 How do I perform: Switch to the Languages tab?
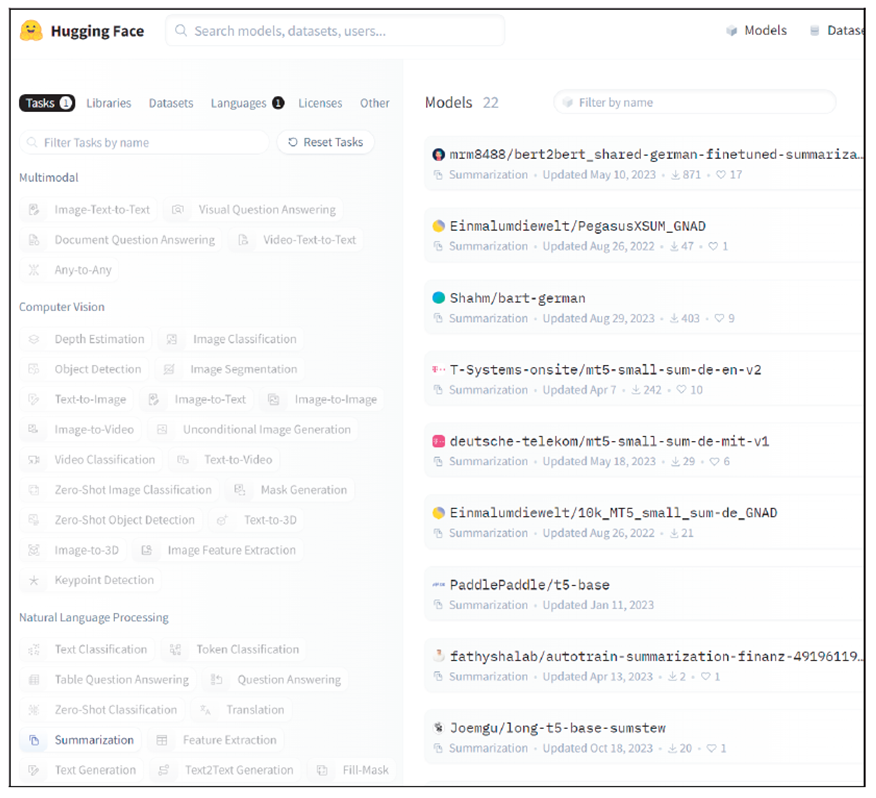(247, 103)
